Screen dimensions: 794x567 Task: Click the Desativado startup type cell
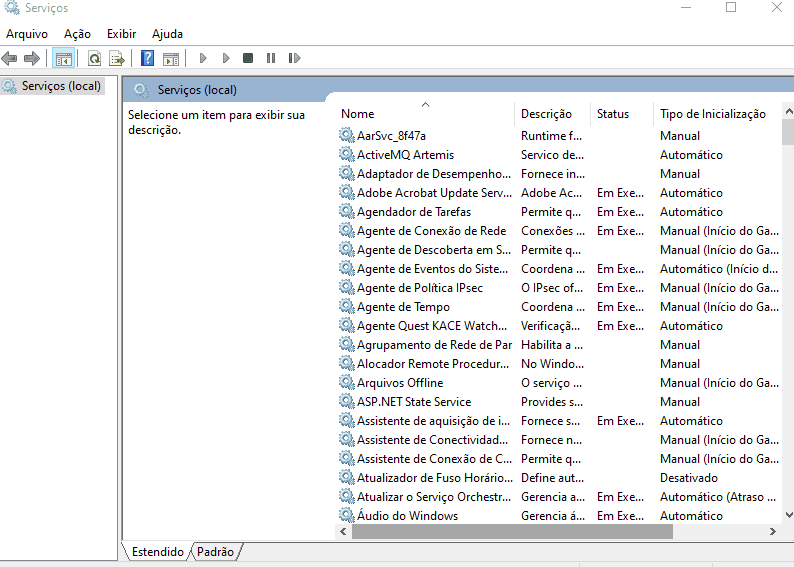pyautogui.click(x=689, y=477)
